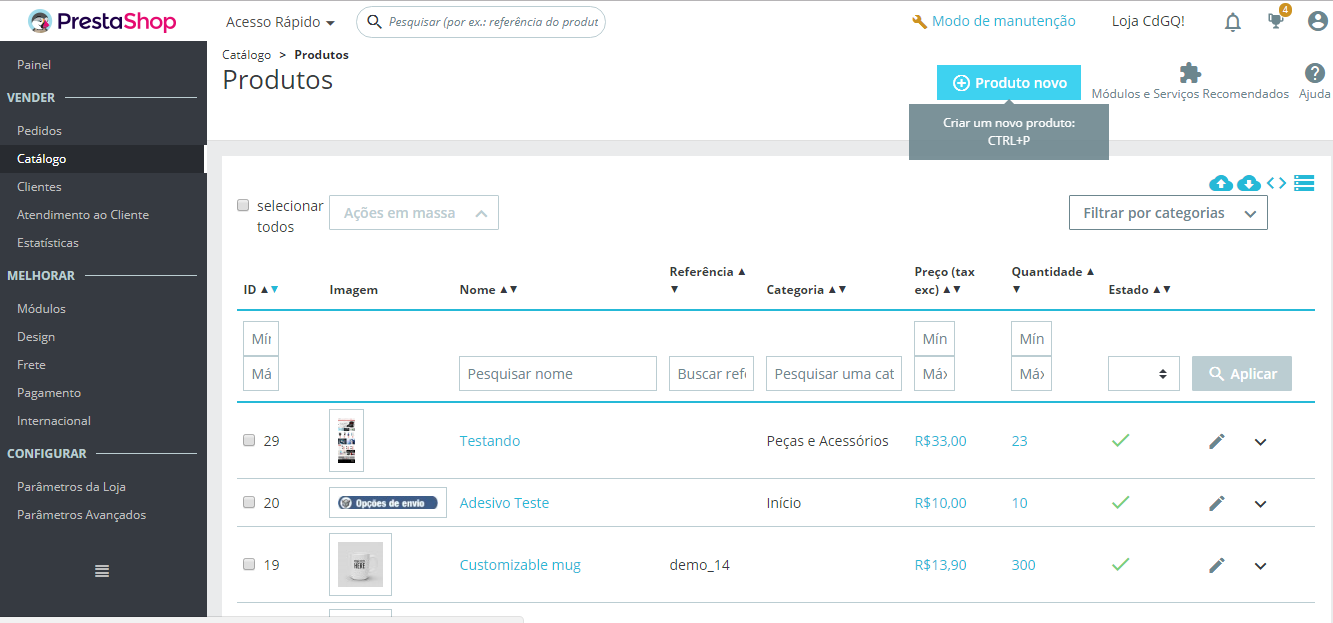Viewport: 1333px width, 623px height.
Task: Show the SQL query code icon
Action: (x=1276, y=183)
